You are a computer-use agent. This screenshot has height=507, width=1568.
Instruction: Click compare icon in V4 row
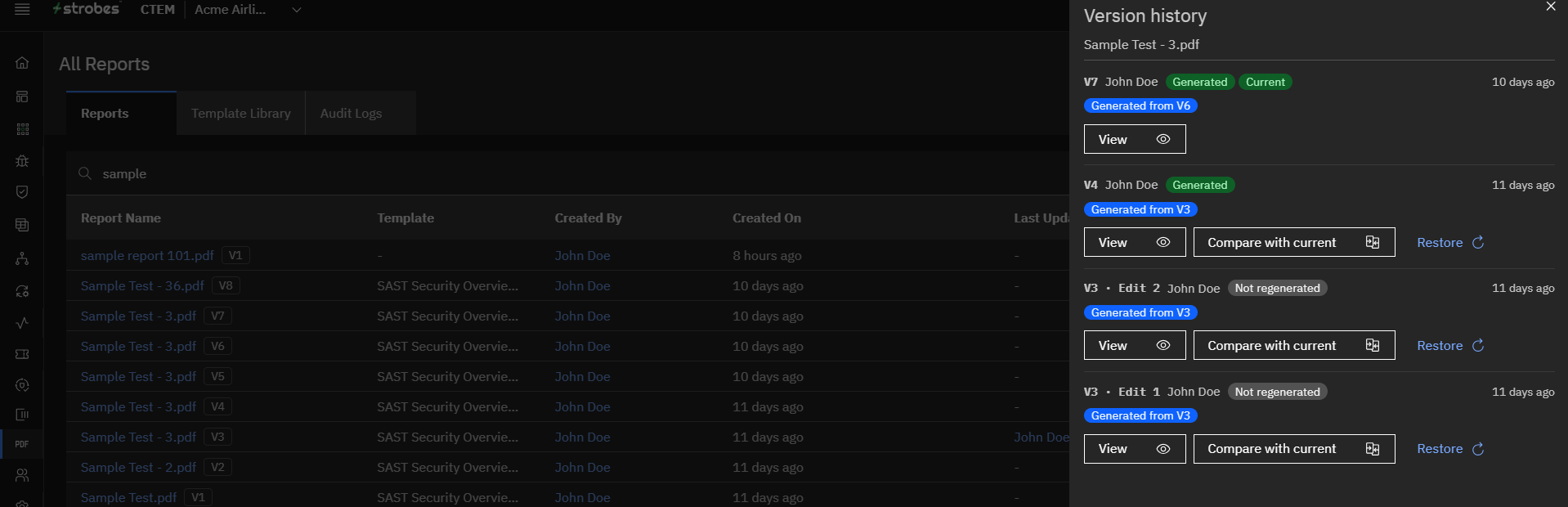tap(1373, 243)
